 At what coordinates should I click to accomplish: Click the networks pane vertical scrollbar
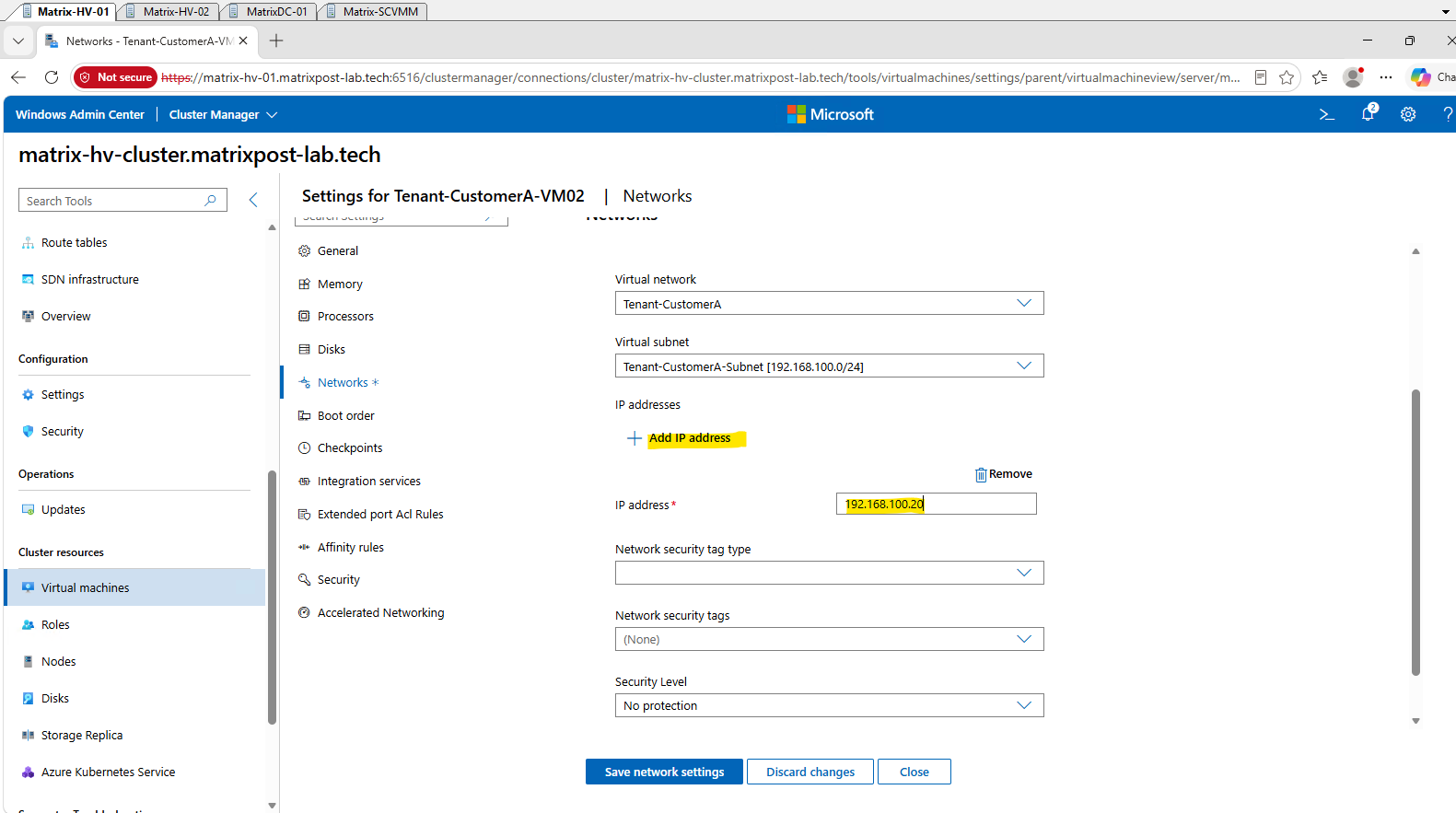point(1415,534)
